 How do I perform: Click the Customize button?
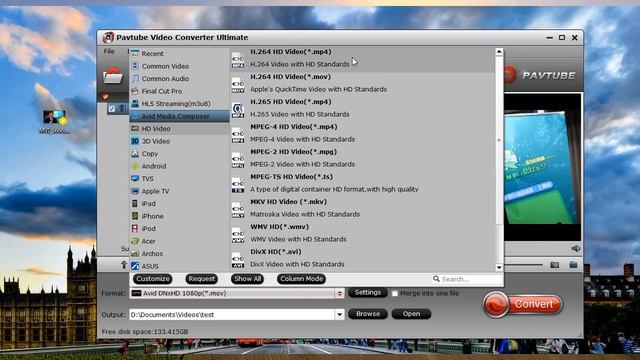(x=153, y=279)
